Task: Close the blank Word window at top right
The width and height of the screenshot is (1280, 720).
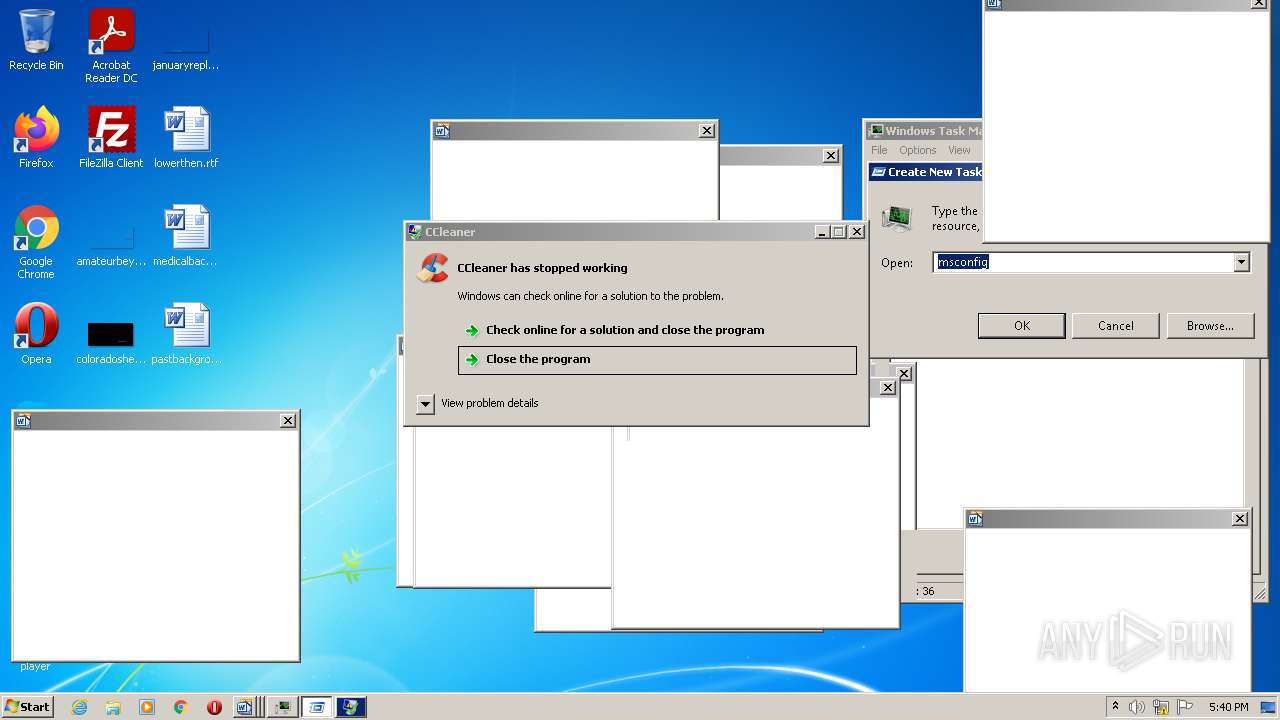Action: click(x=1259, y=4)
